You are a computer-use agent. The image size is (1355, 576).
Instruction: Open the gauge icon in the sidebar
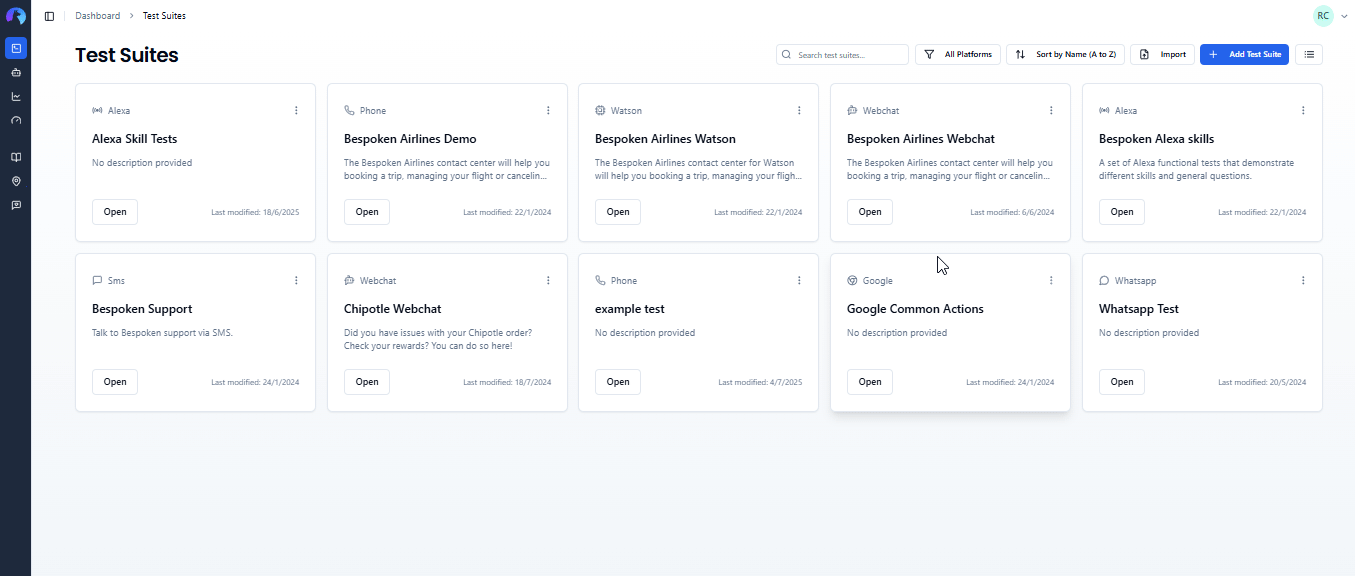pyautogui.click(x=15, y=121)
